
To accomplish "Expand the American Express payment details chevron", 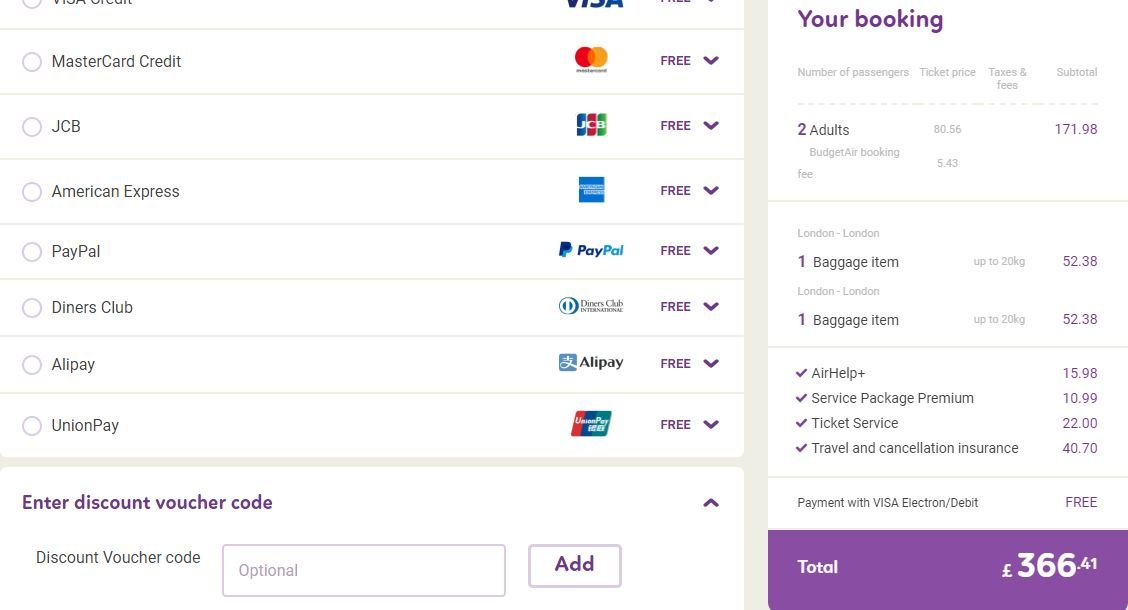I will click(x=711, y=191).
